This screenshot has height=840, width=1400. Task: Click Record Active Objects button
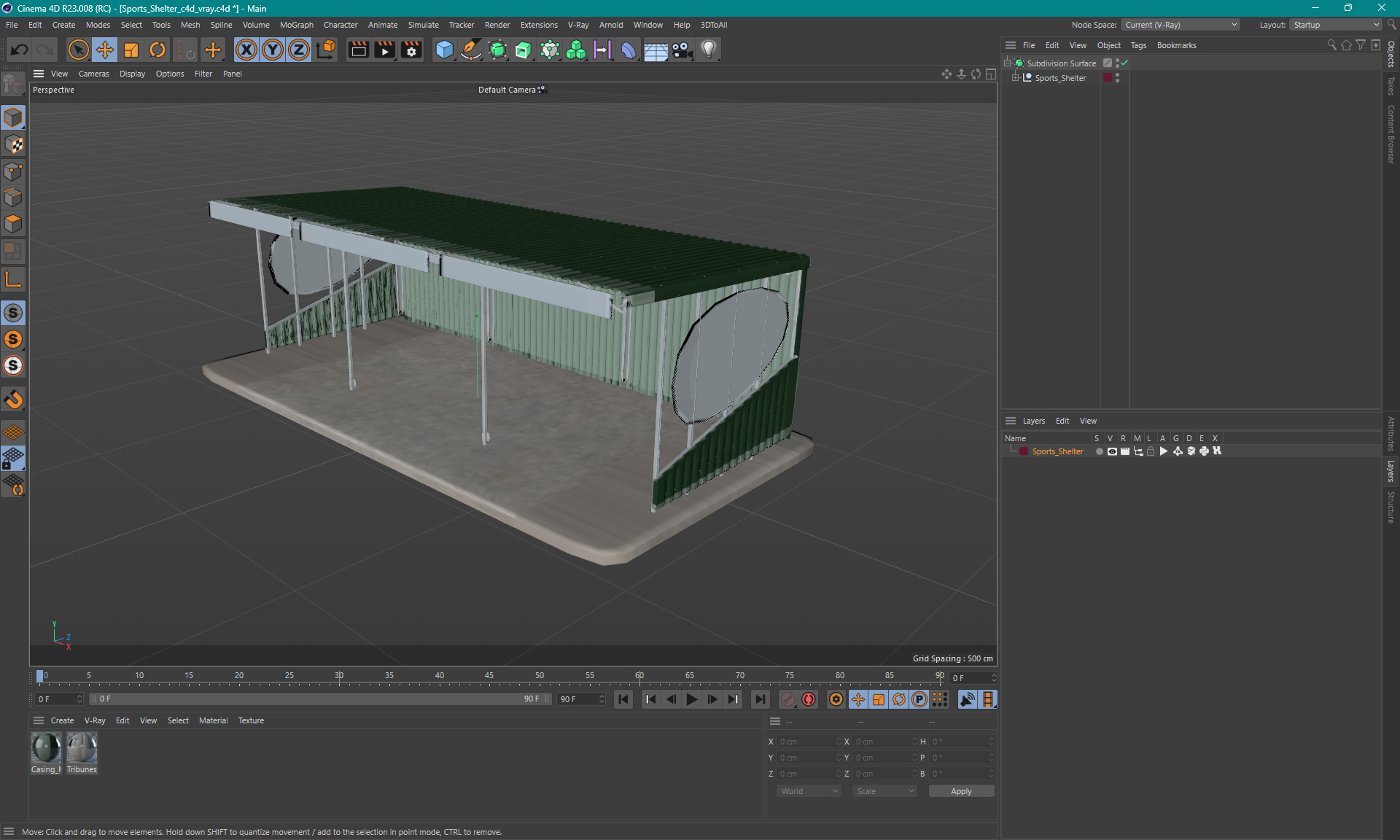pyautogui.click(x=788, y=699)
